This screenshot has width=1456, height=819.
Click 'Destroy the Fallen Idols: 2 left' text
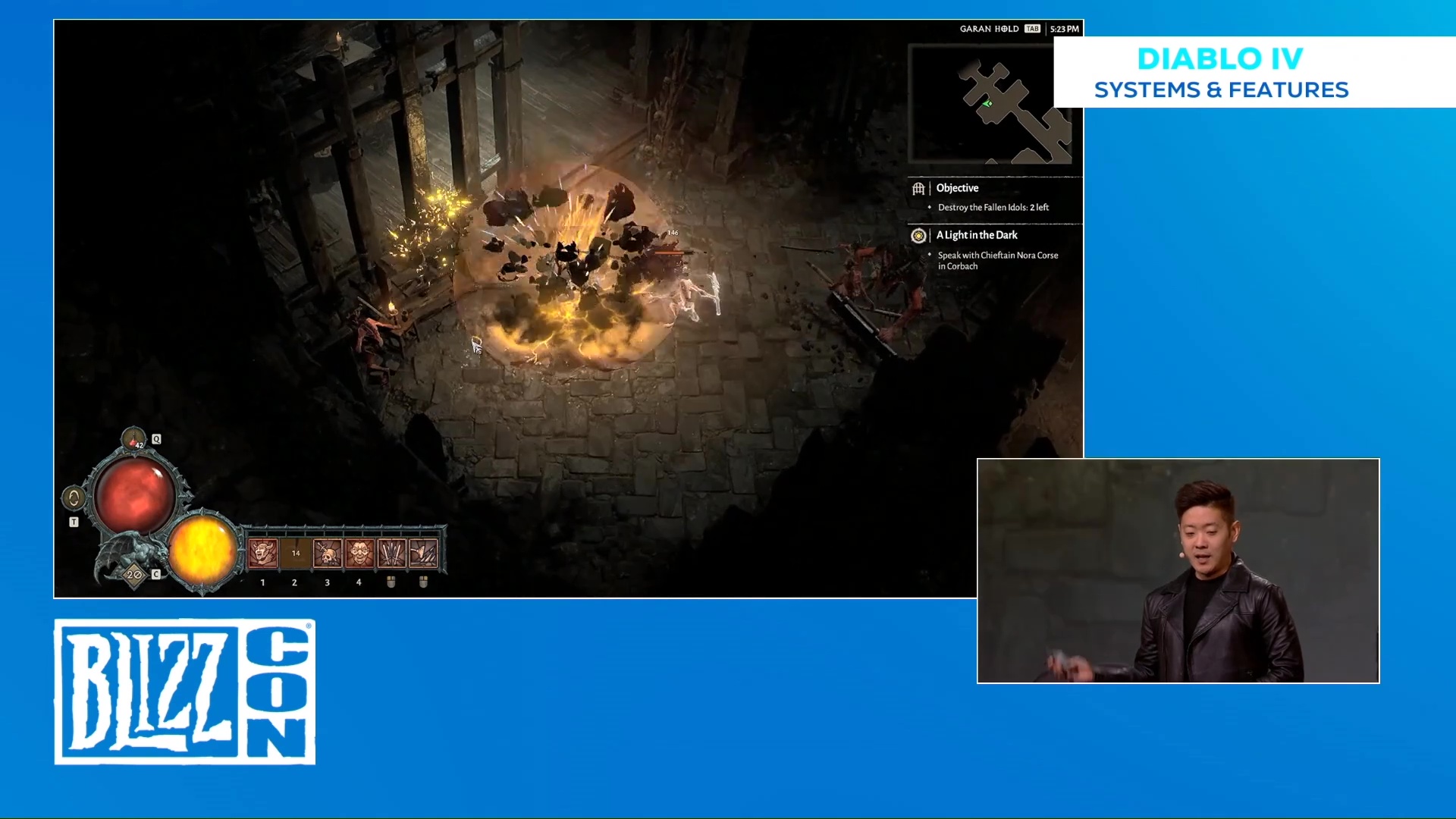(x=993, y=207)
